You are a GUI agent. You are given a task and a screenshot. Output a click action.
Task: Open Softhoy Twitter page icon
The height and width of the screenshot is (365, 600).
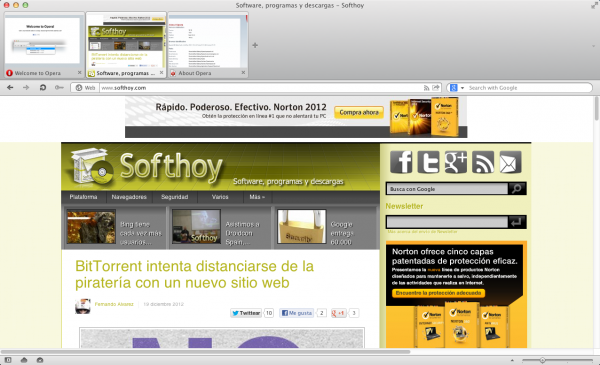point(428,162)
